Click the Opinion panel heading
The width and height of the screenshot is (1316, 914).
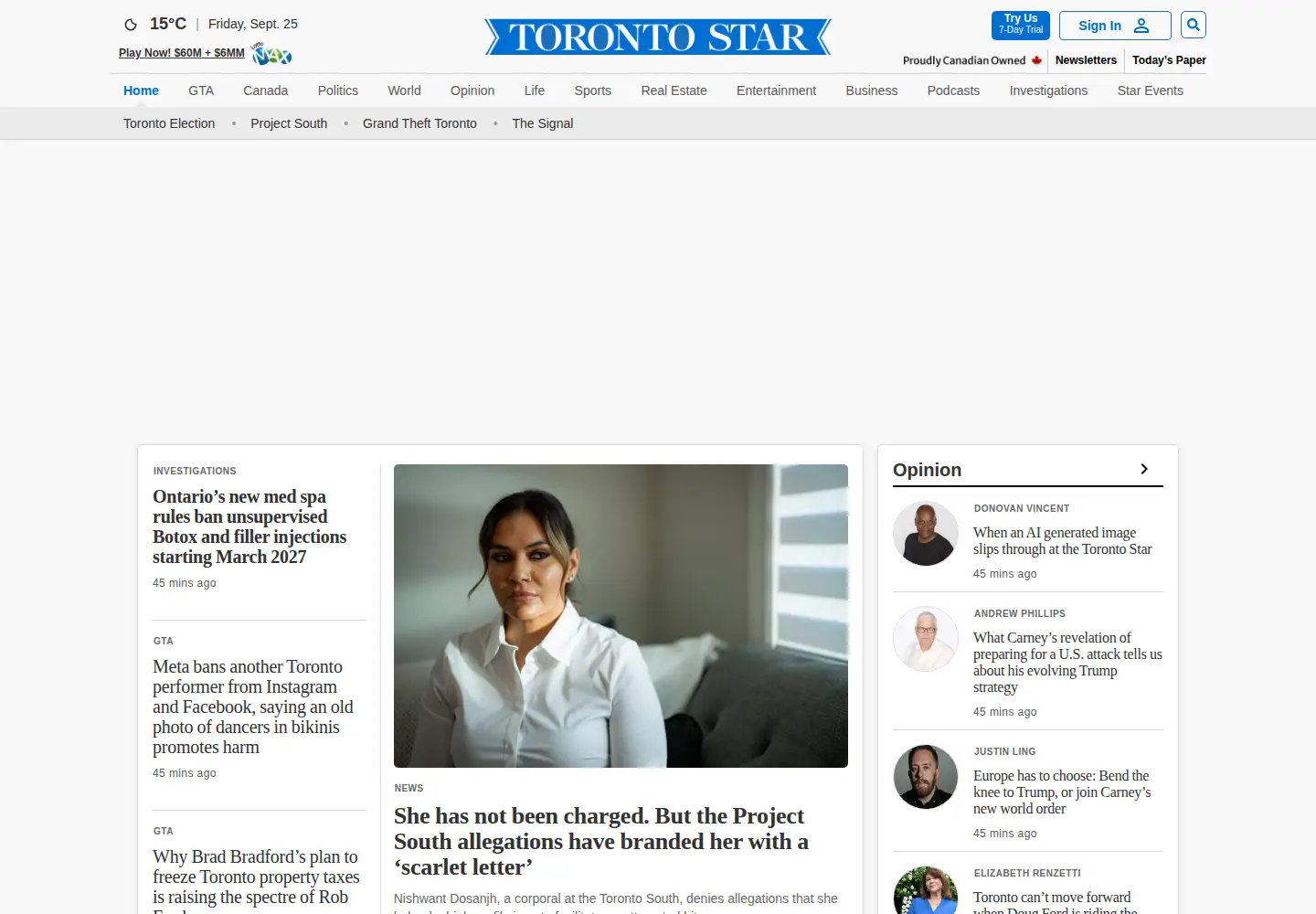pyautogui.click(x=927, y=469)
